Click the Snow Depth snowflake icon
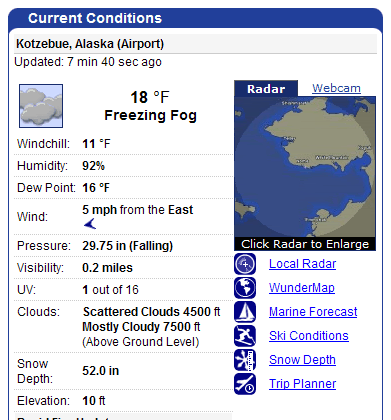 coord(245,360)
